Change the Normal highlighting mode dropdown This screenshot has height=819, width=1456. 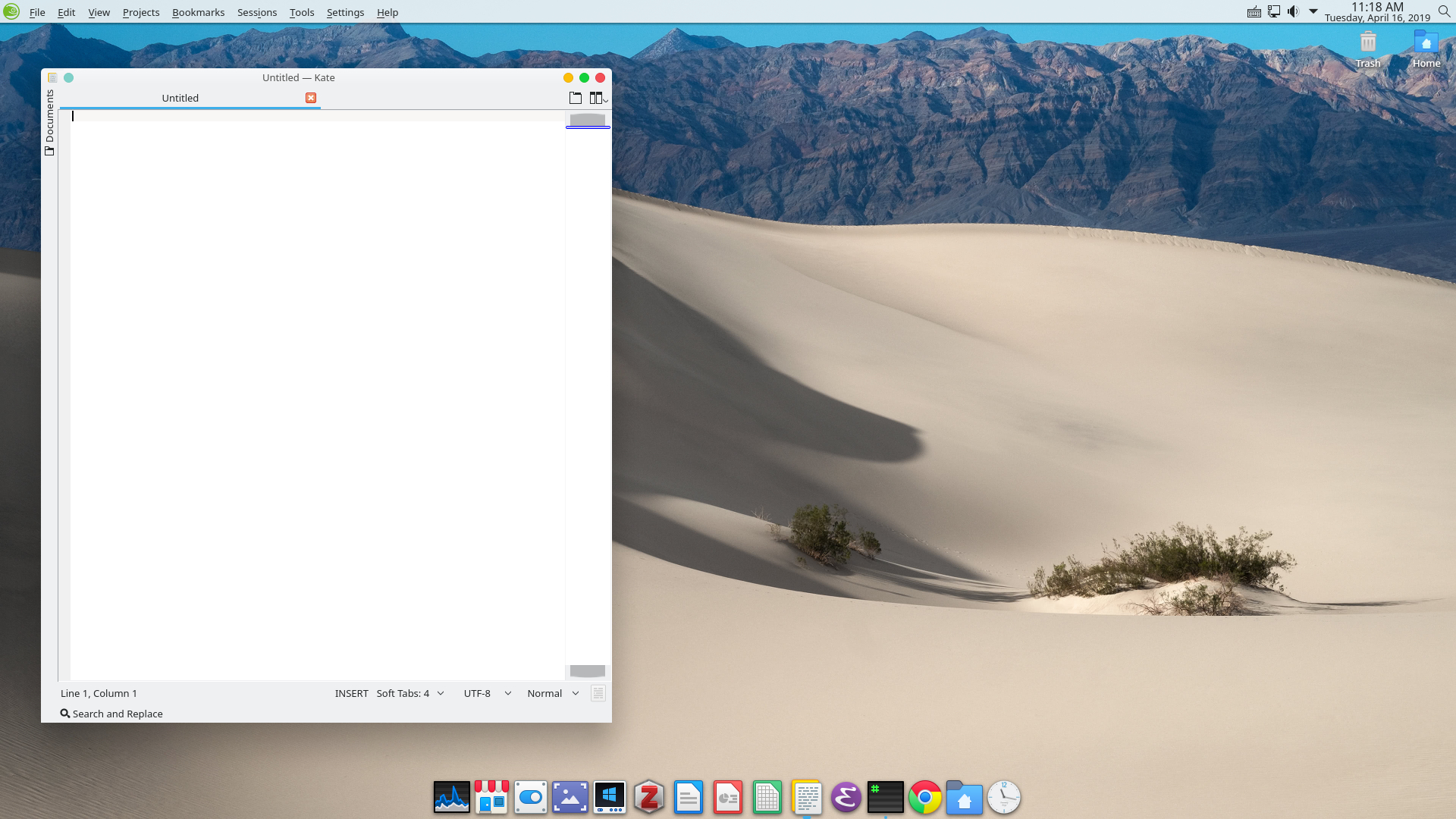[553, 693]
